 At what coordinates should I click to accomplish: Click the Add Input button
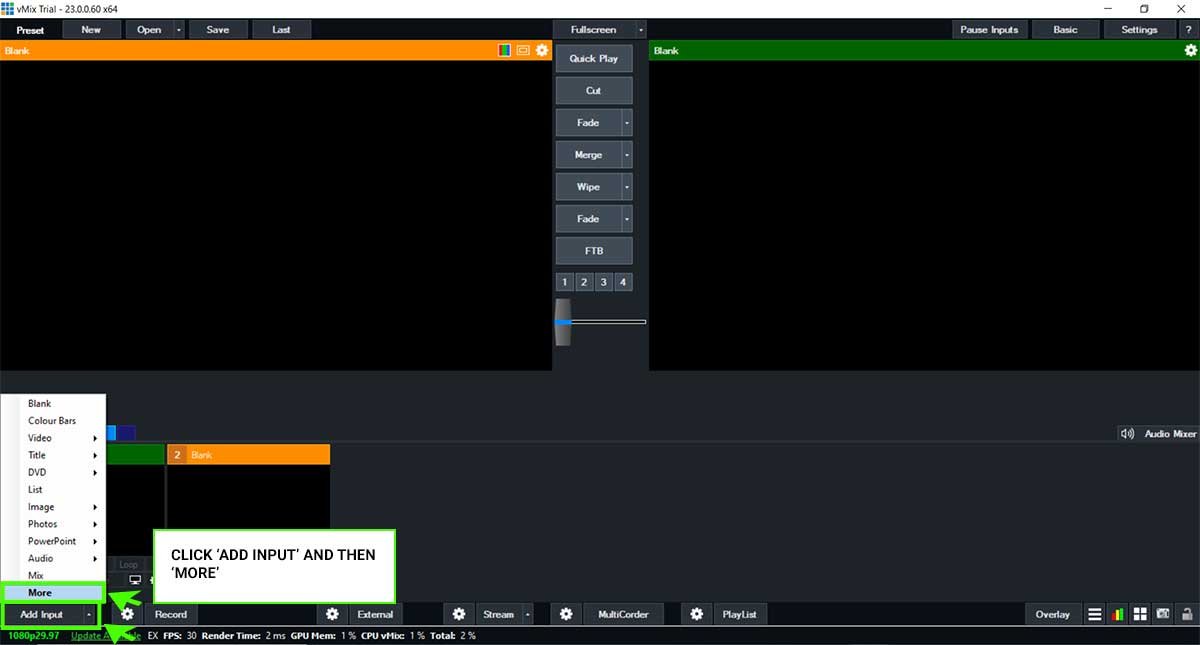(42, 614)
